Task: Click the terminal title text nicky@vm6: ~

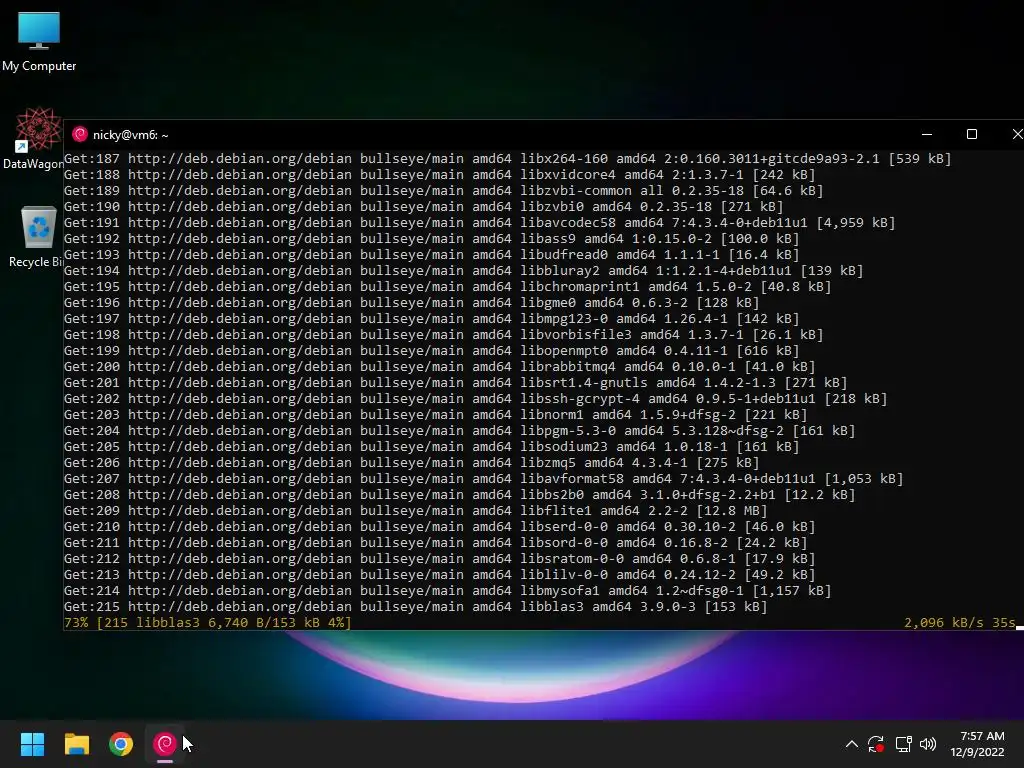Action: coord(131,135)
